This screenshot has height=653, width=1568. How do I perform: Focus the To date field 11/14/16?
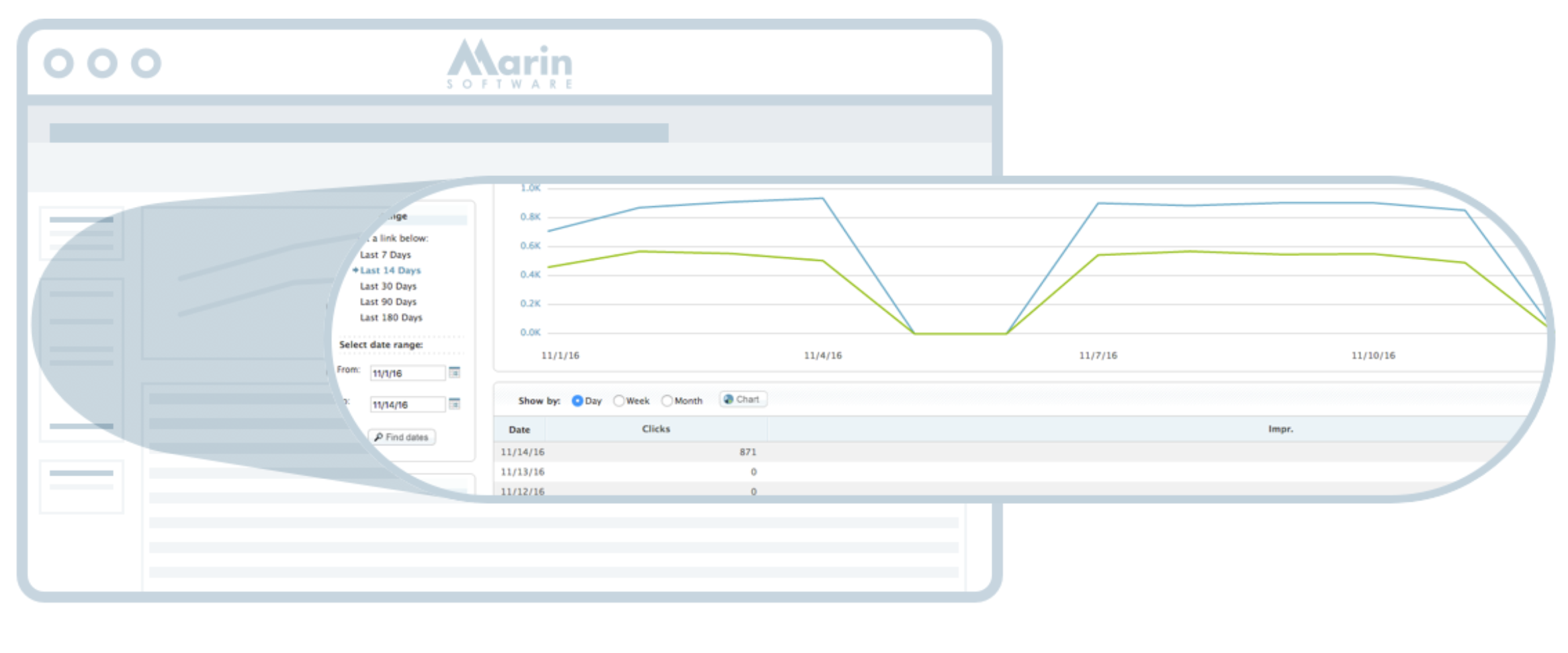pos(408,405)
